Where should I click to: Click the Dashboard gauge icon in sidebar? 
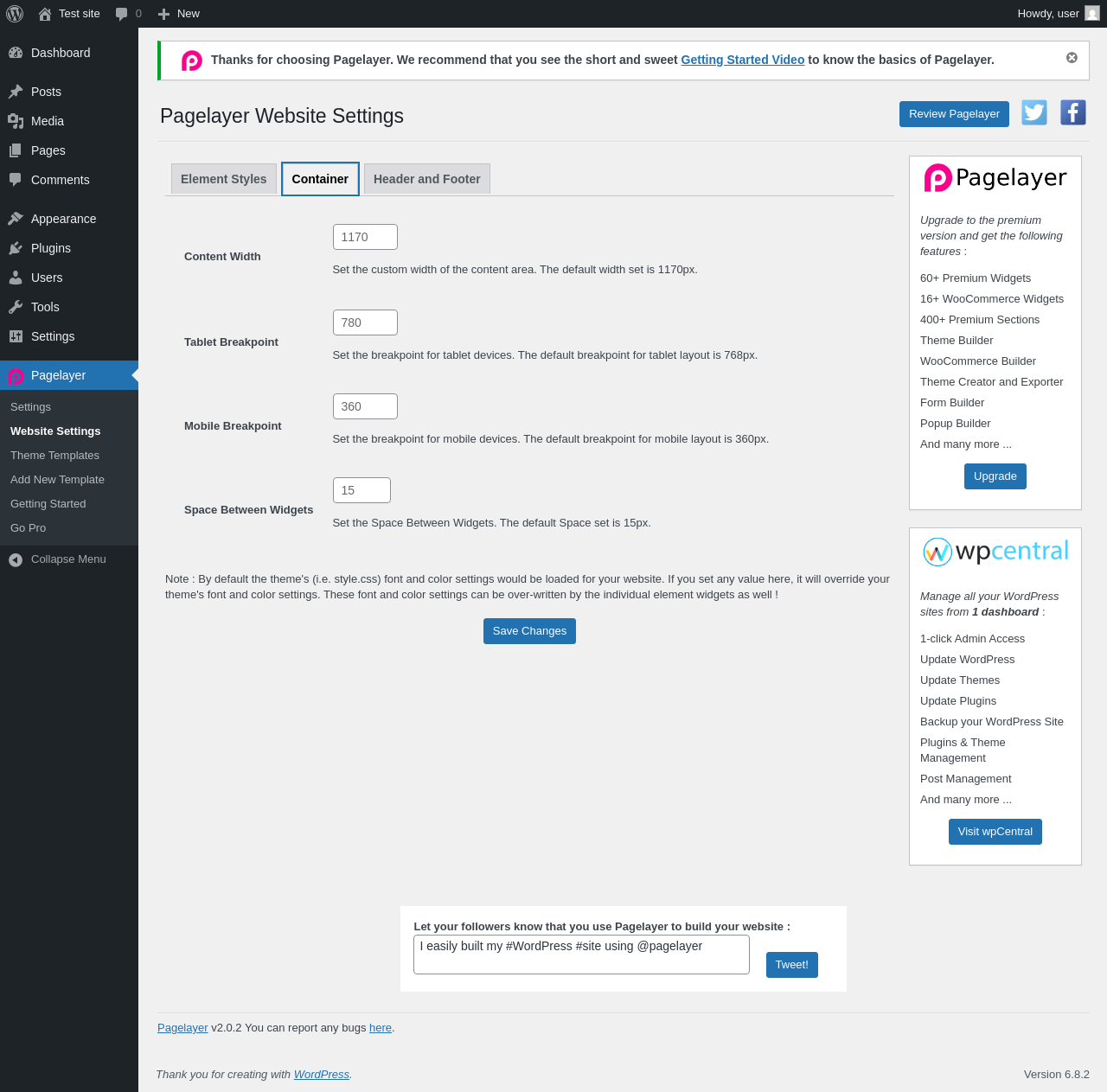pos(16,53)
